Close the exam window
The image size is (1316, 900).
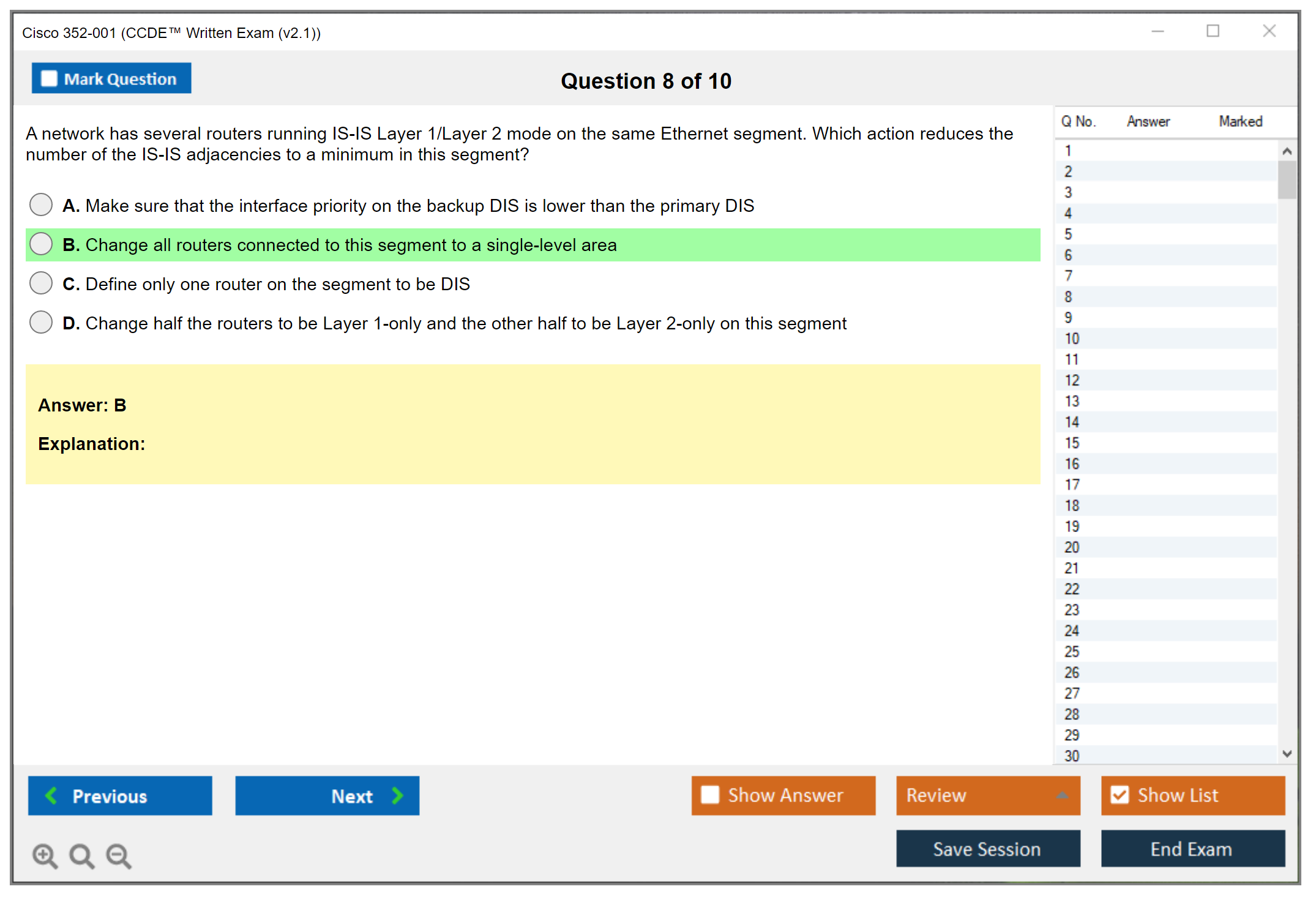1269,31
